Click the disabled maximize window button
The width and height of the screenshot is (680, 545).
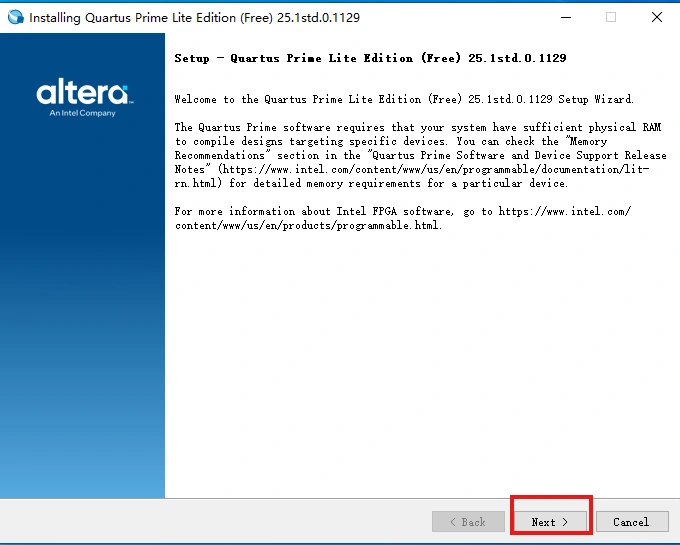click(x=610, y=17)
